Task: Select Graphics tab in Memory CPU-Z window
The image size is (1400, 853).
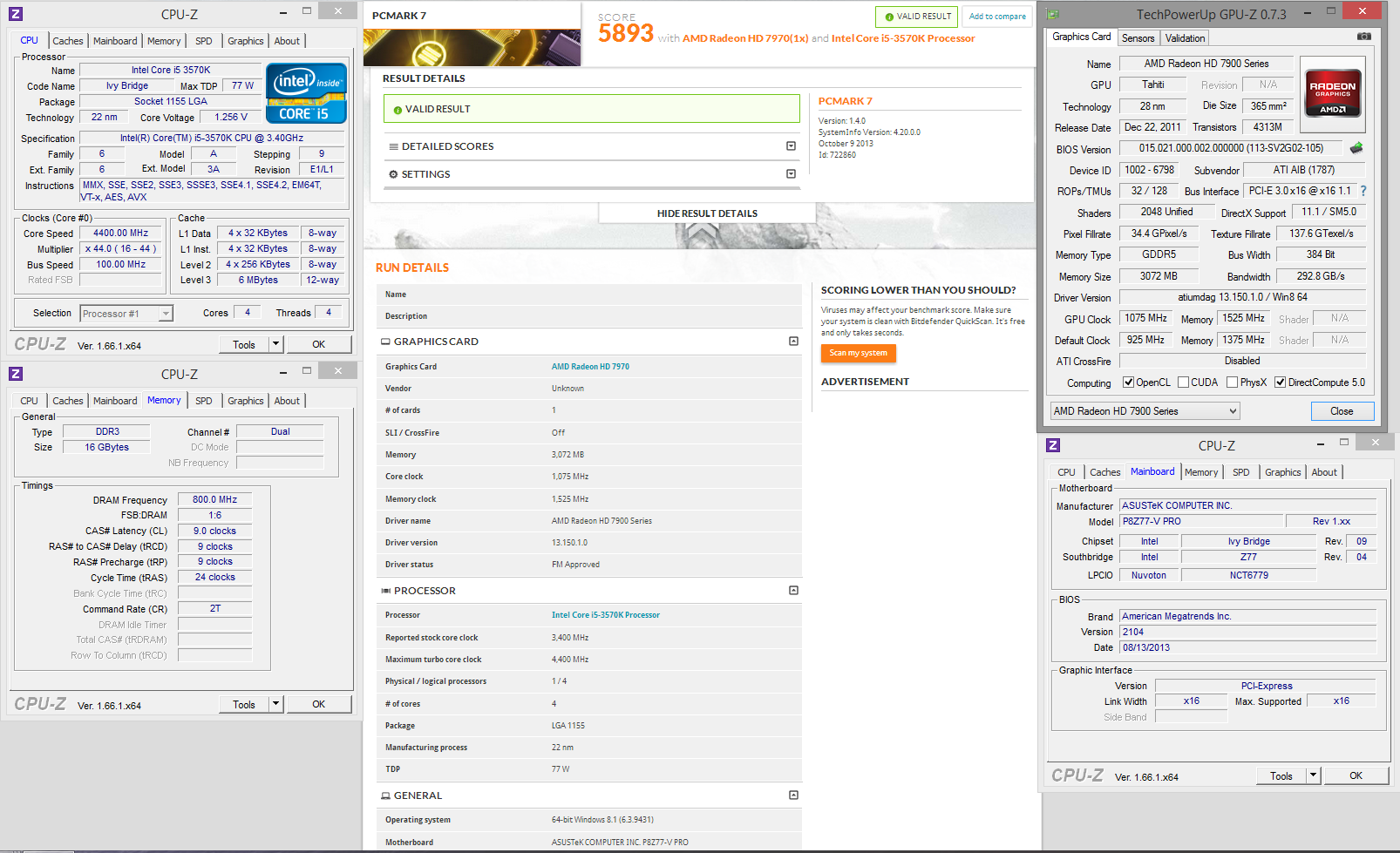Action: click(245, 401)
